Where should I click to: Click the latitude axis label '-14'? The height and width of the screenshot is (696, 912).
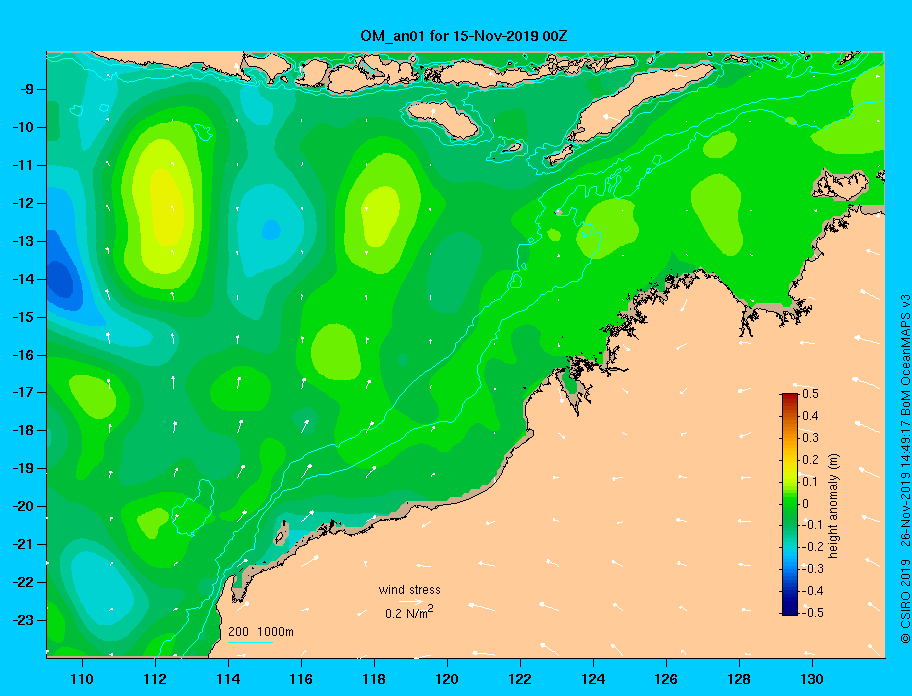pyautogui.click(x=24, y=279)
